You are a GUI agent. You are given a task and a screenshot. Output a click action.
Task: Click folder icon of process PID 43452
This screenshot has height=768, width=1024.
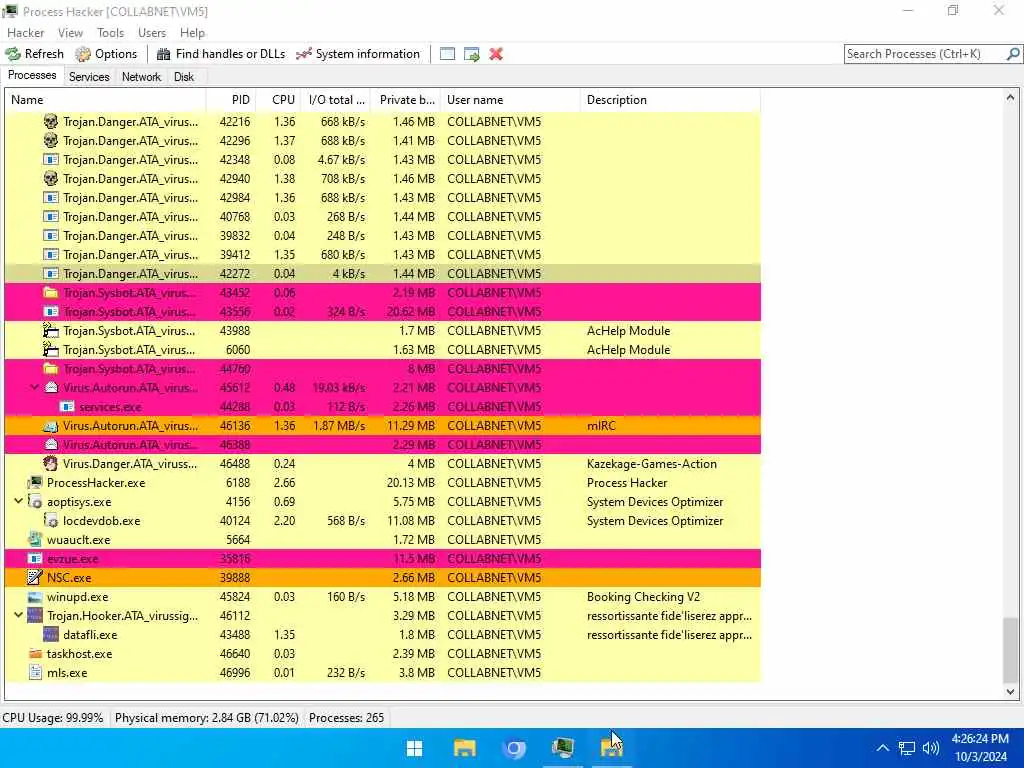51,293
